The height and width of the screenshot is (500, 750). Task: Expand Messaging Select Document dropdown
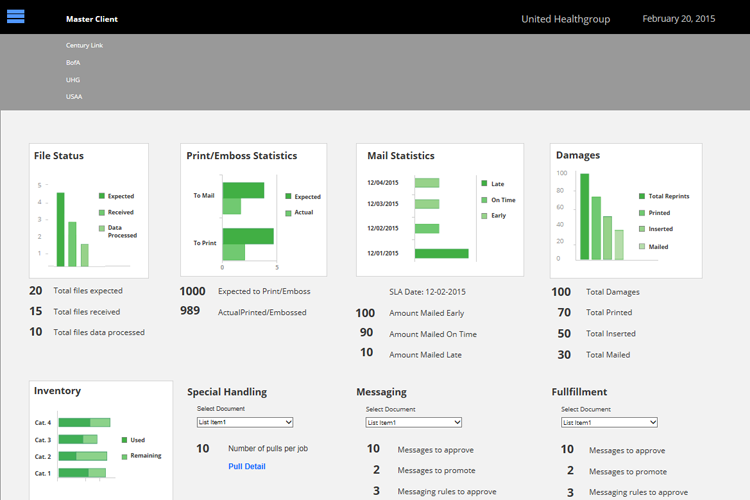tap(414, 422)
